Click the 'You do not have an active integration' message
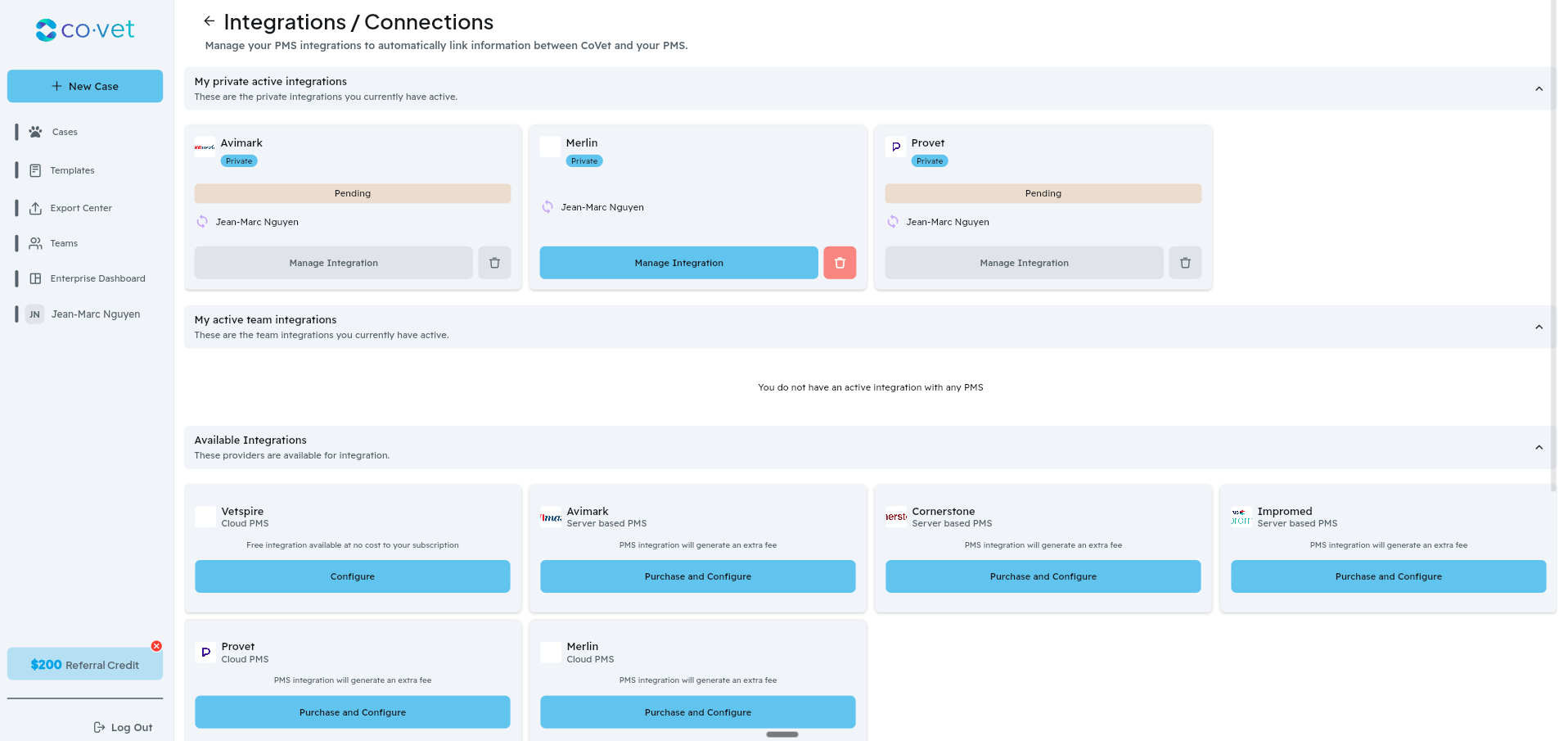Image resolution: width=1568 pixels, height=741 pixels. coord(871,387)
